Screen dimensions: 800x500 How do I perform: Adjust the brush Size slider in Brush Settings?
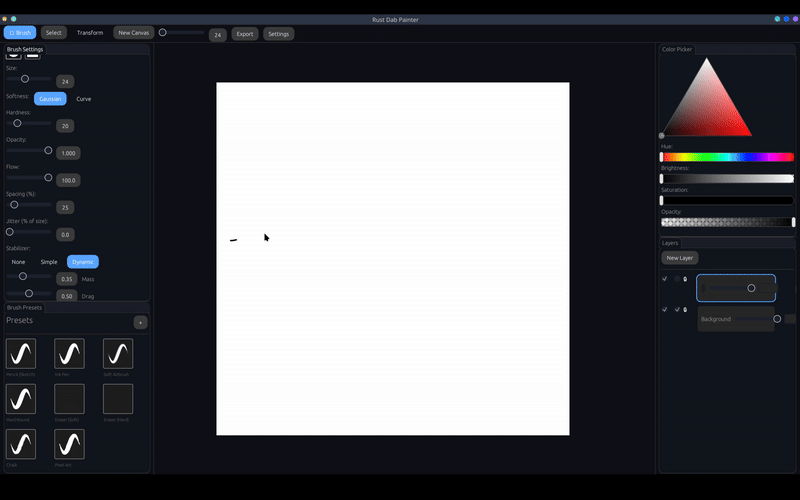click(29, 79)
